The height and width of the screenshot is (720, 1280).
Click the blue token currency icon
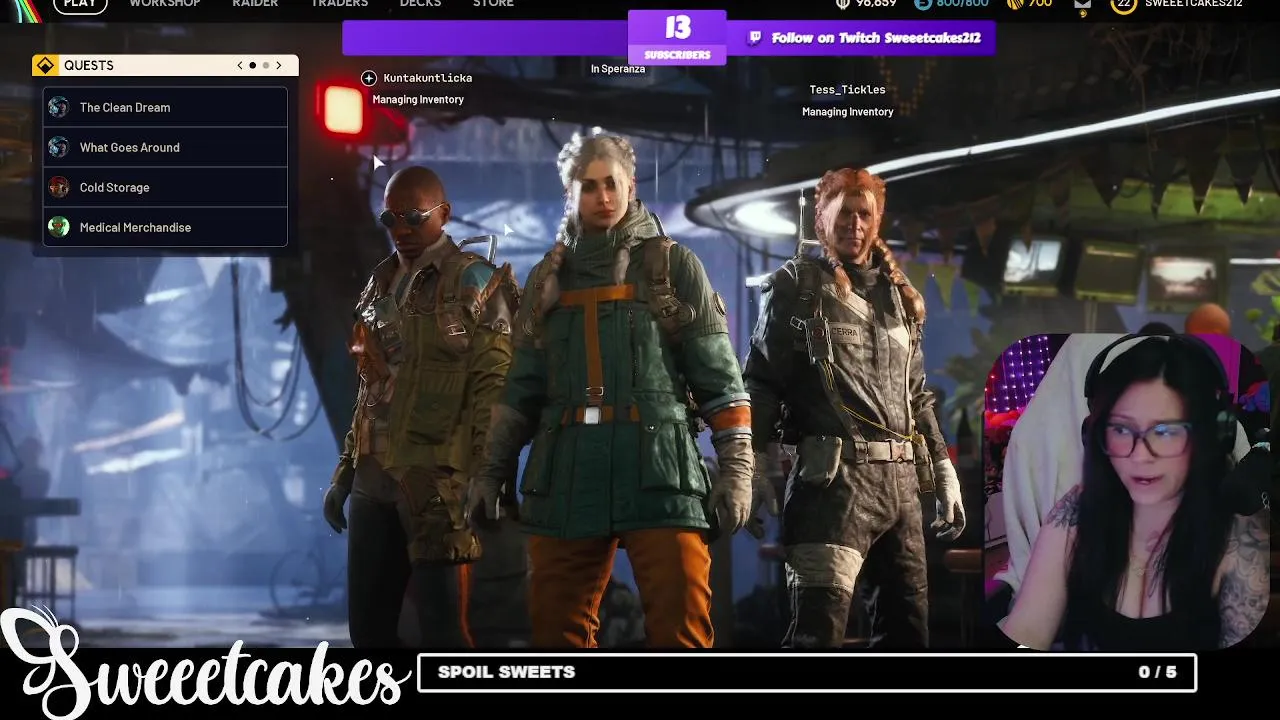point(922,4)
